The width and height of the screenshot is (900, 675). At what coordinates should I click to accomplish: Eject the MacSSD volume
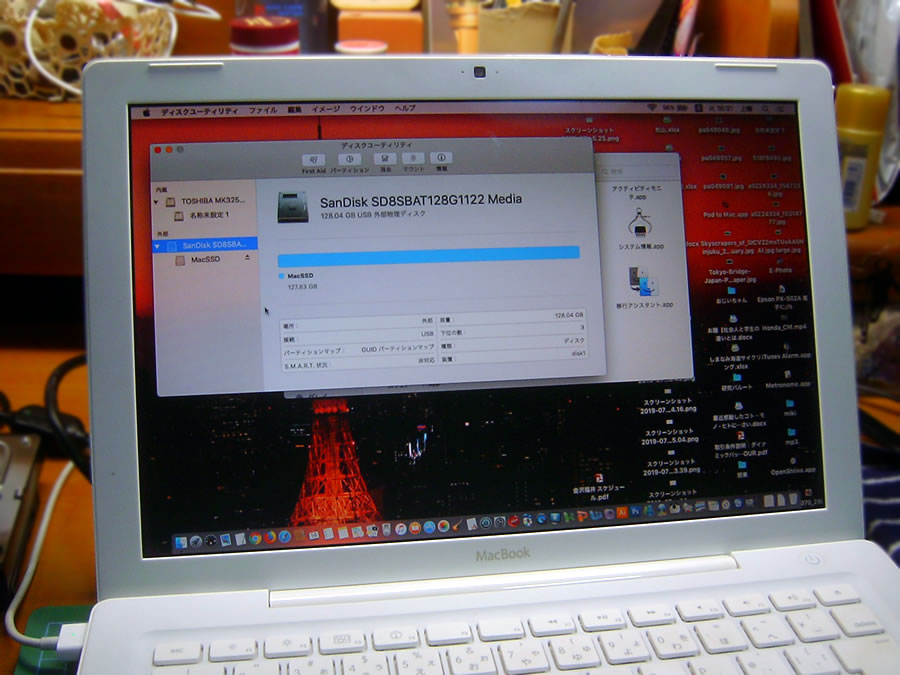(247, 258)
